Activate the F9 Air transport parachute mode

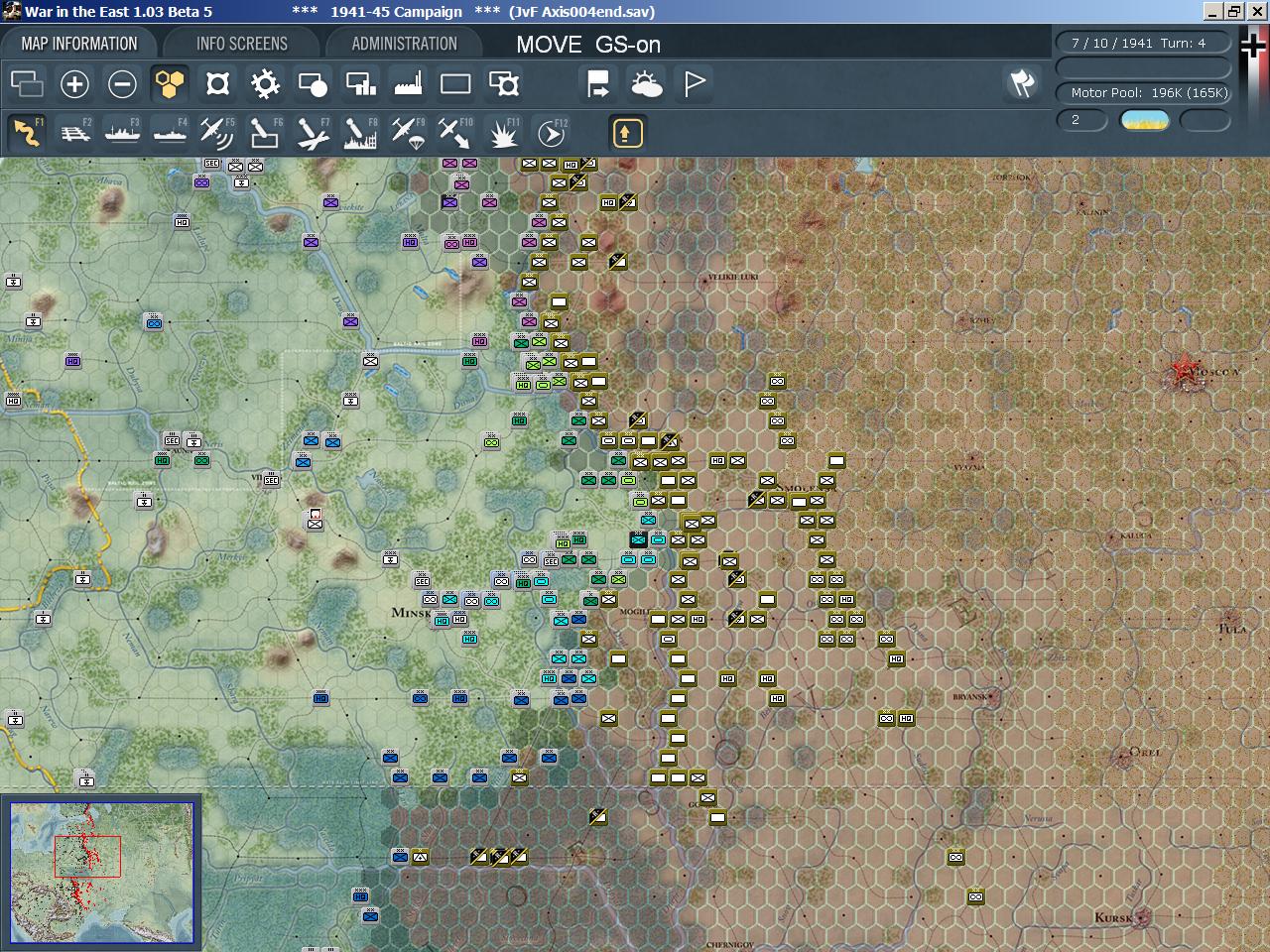408,132
